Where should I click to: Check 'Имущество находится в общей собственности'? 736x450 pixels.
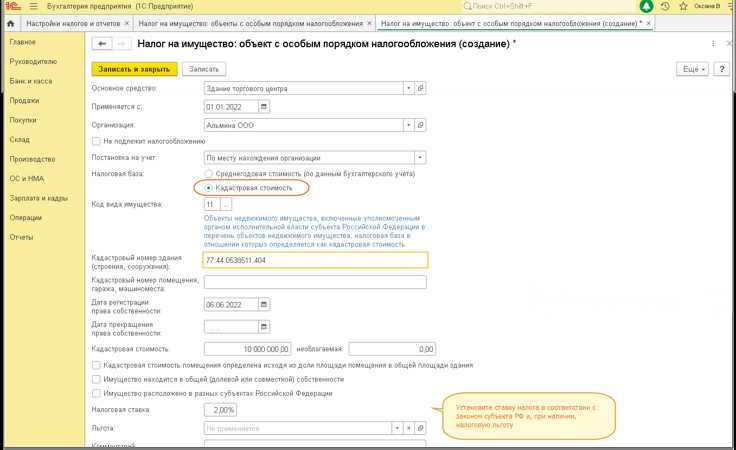point(95,379)
